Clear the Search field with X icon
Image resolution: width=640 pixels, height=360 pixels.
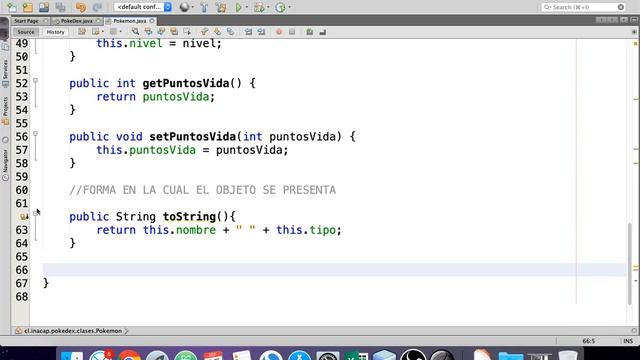621,7
